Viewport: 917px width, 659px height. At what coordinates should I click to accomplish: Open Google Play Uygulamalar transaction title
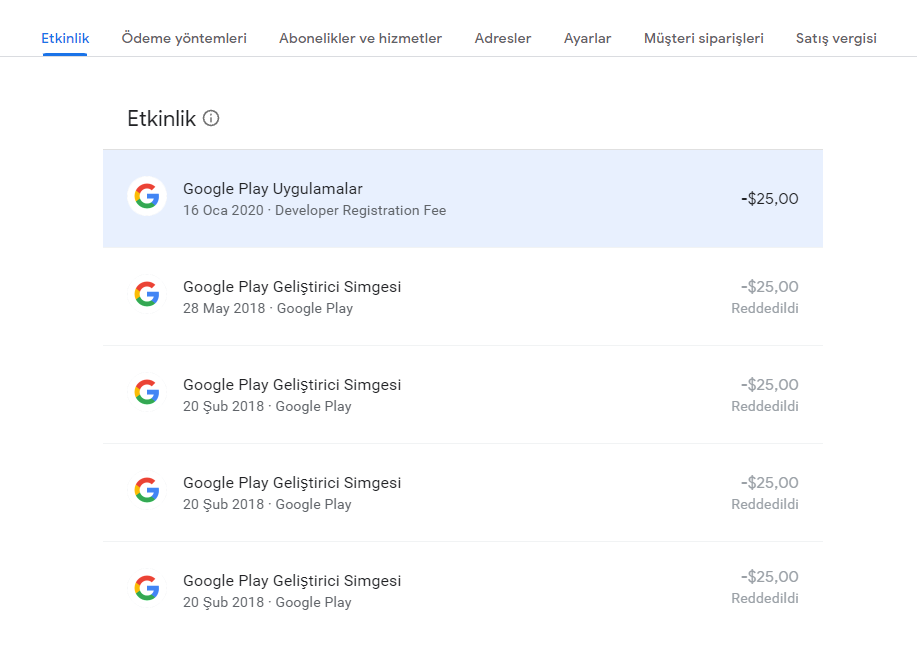273,189
